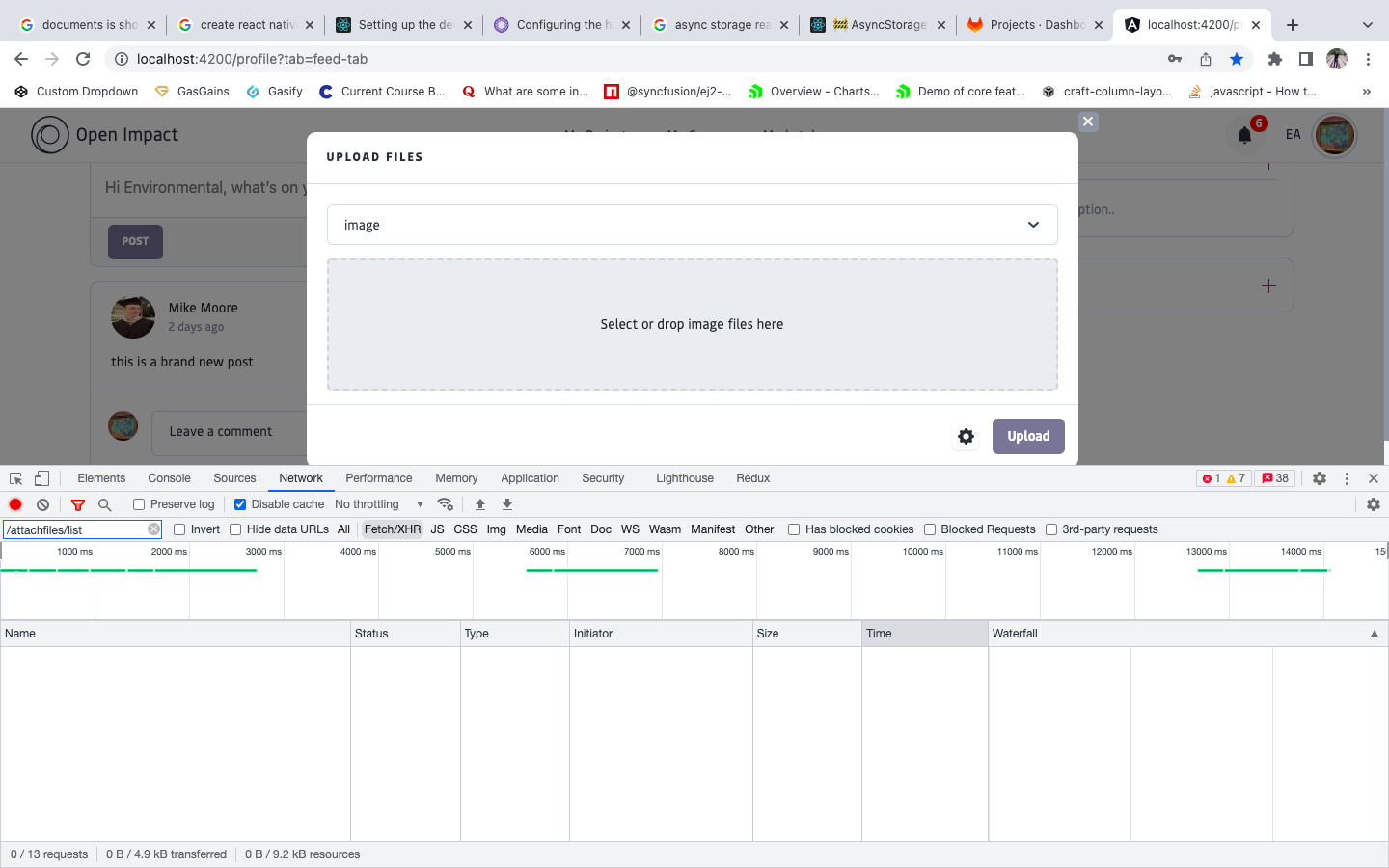Tick the Hide data URLs checkbox
This screenshot has width=1389, height=868.
235,529
